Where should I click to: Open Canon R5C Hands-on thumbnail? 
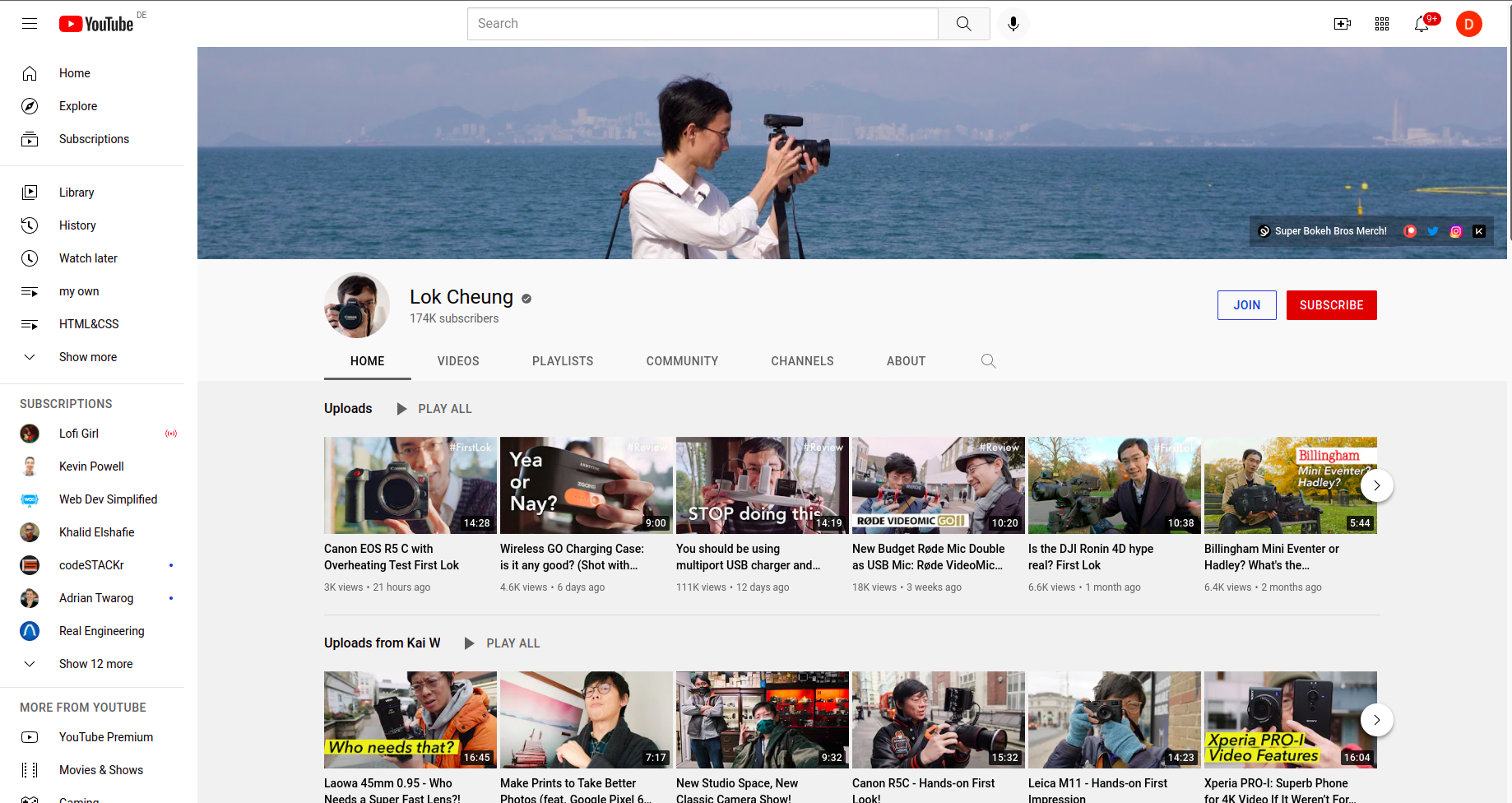click(939, 720)
